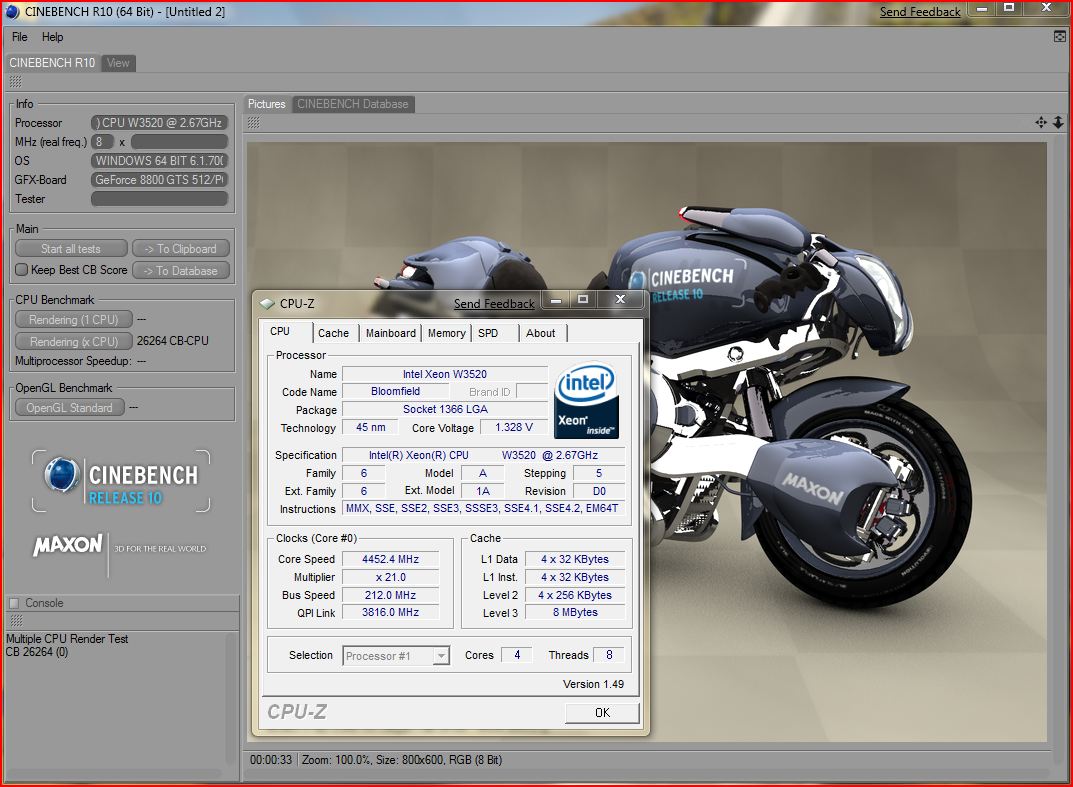Click Send Feedback link in CPU-Z title bar

pos(494,304)
